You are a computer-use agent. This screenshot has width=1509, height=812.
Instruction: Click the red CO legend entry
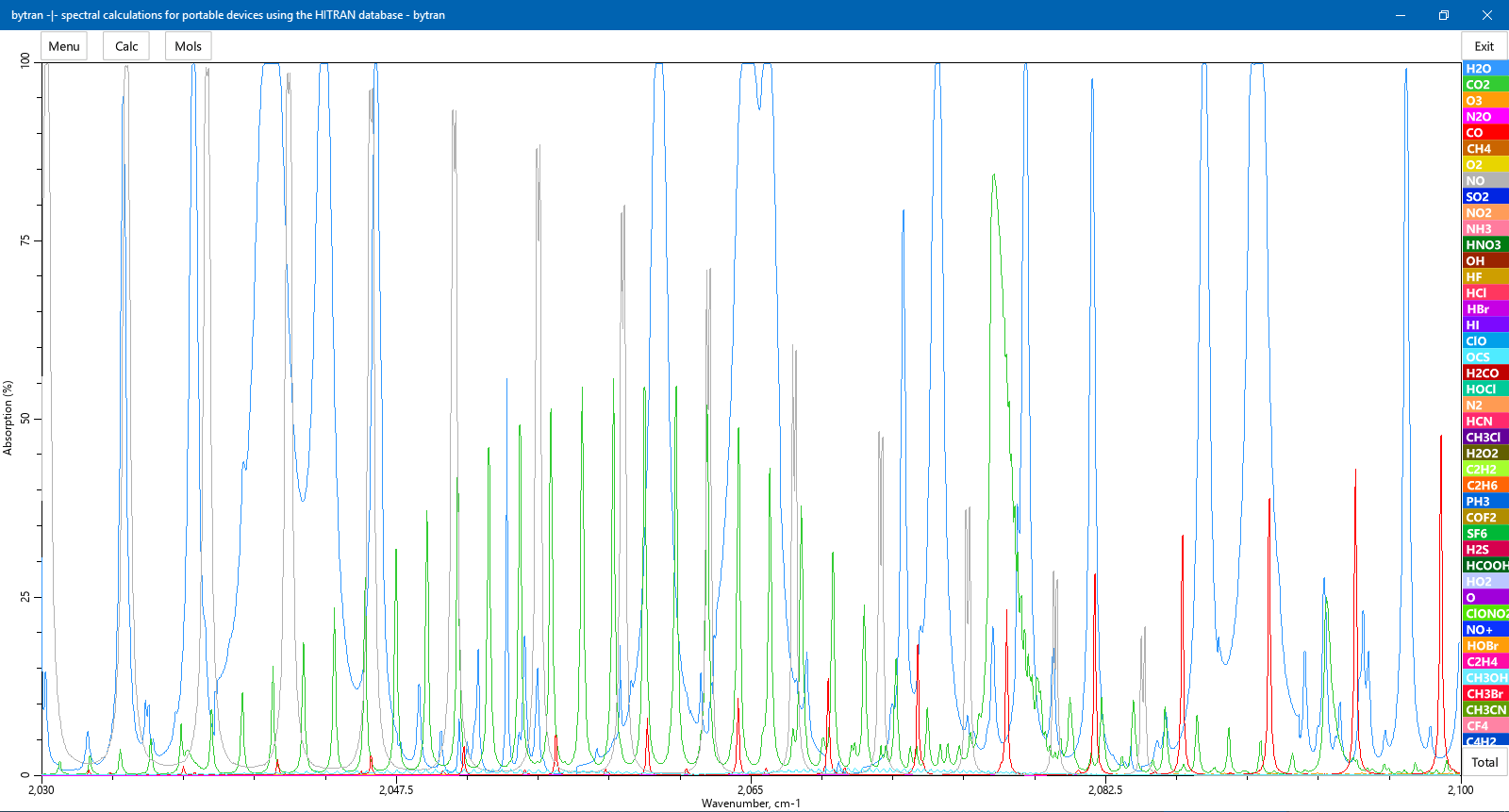[1485, 133]
